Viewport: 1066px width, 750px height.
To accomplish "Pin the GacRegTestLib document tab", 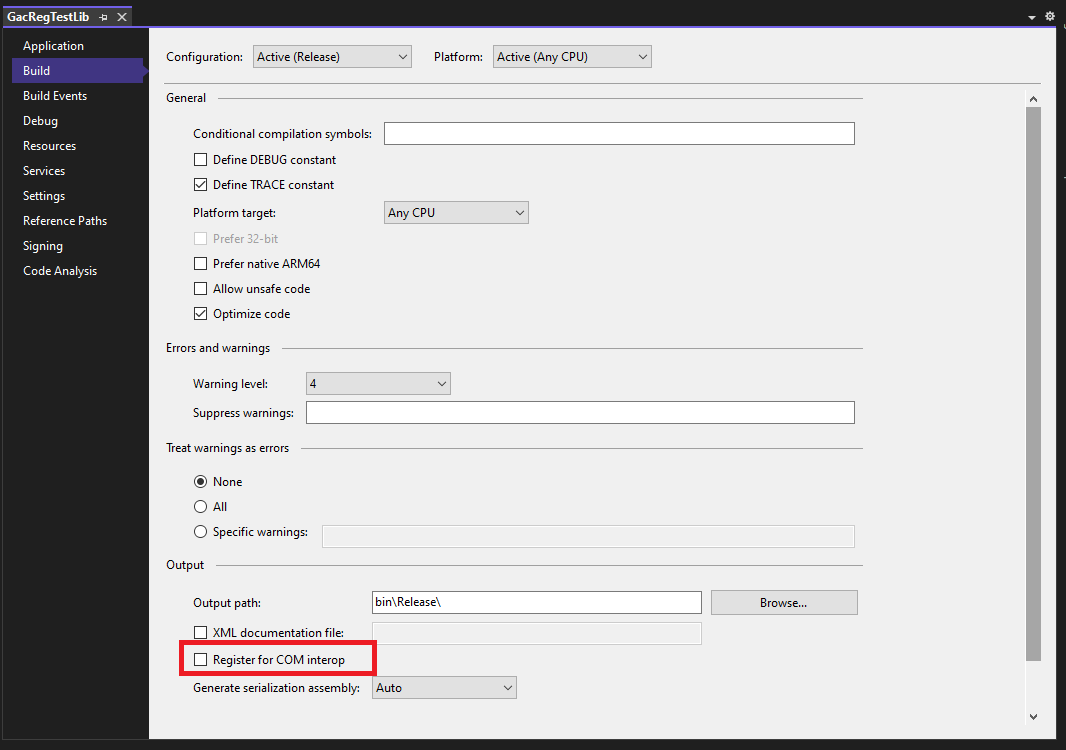I will 103,16.
